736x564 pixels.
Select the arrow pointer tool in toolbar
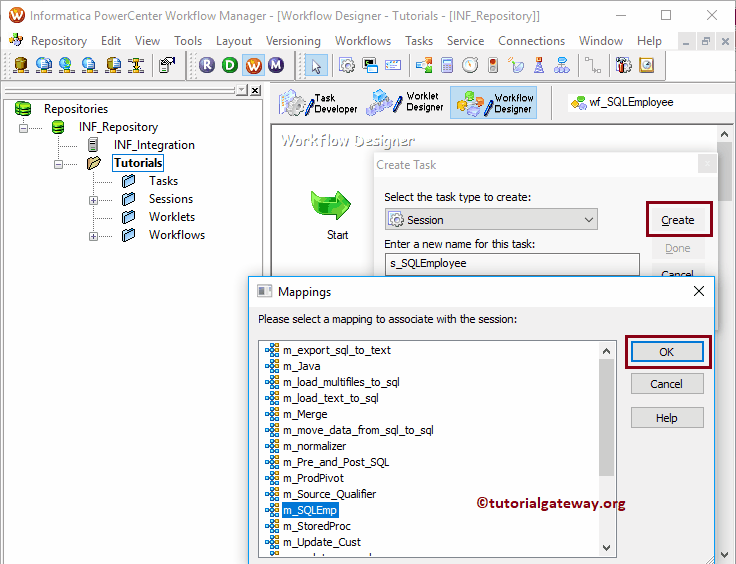[x=316, y=65]
